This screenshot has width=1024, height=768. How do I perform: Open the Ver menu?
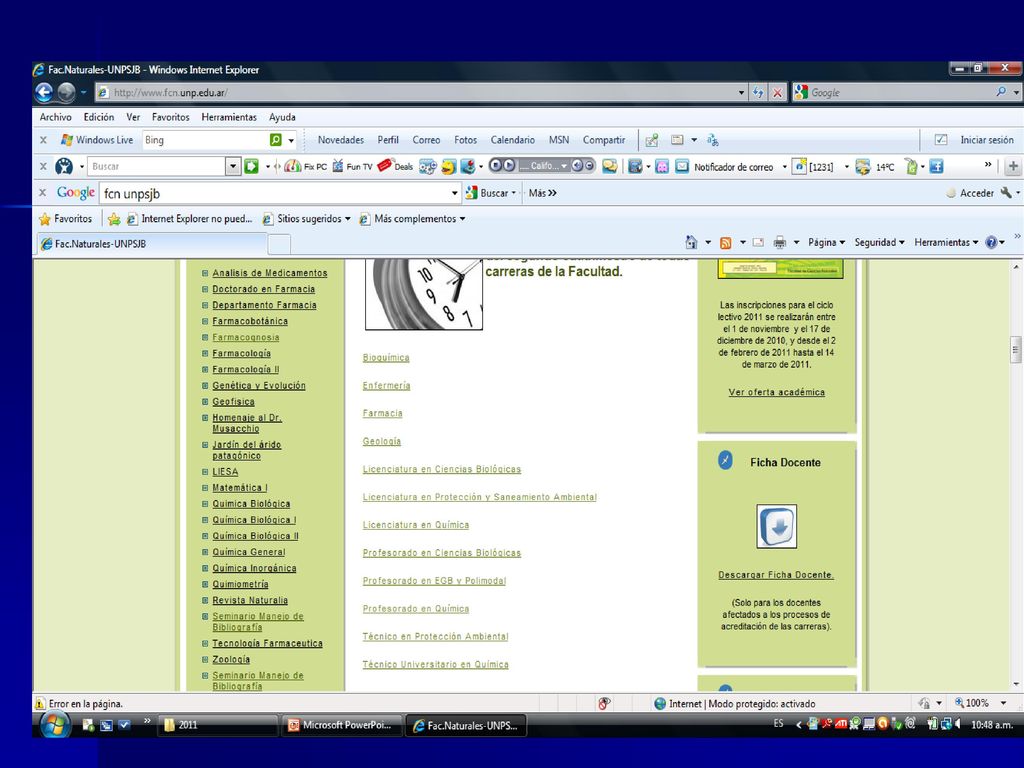(x=133, y=117)
